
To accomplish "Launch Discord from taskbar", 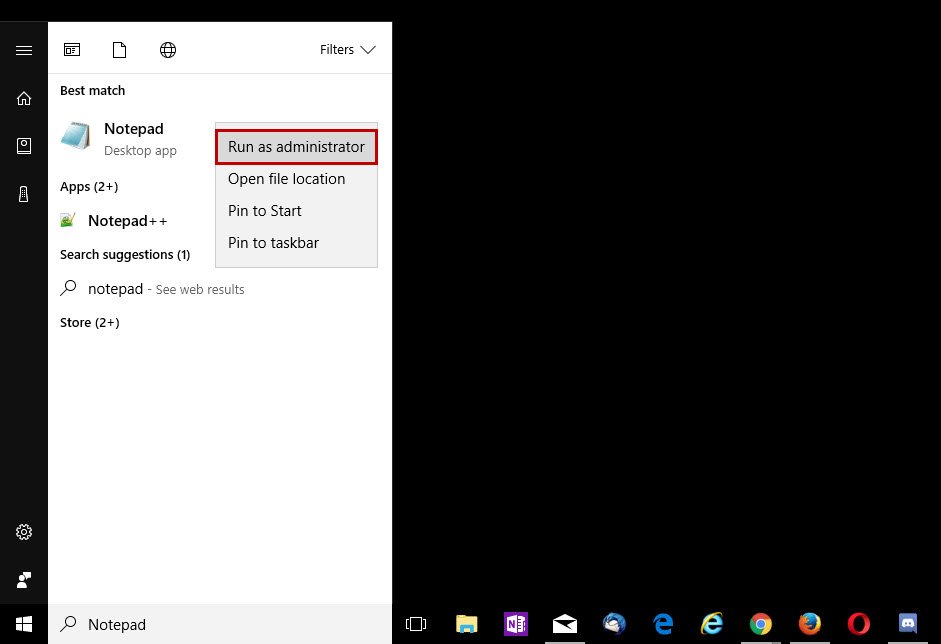I will click(908, 624).
